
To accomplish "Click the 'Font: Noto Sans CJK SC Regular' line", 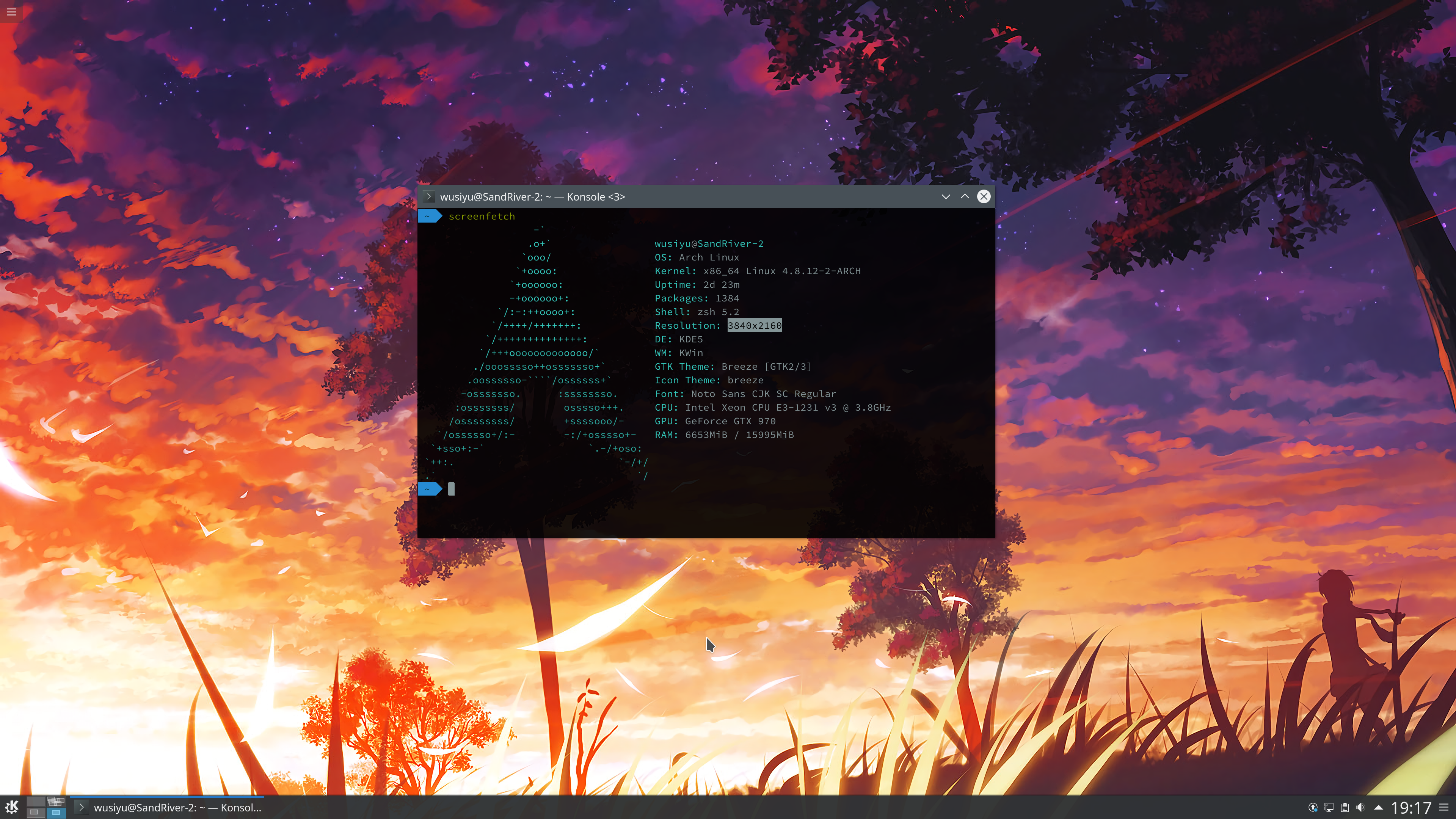I will click(745, 394).
